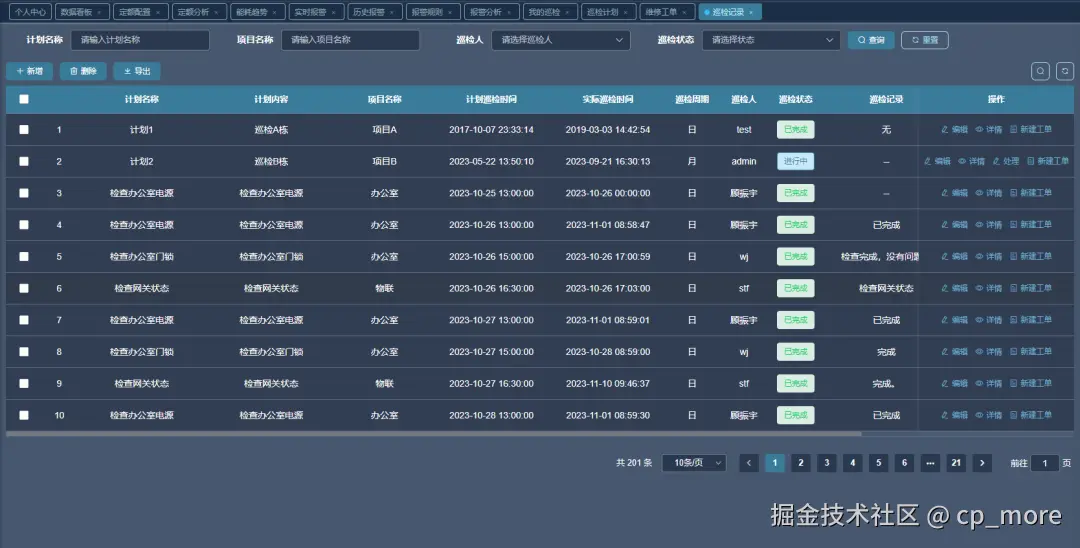
Task: Click the 2017-10-07 23:33:14 time cell
Action: click(x=491, y=129)
